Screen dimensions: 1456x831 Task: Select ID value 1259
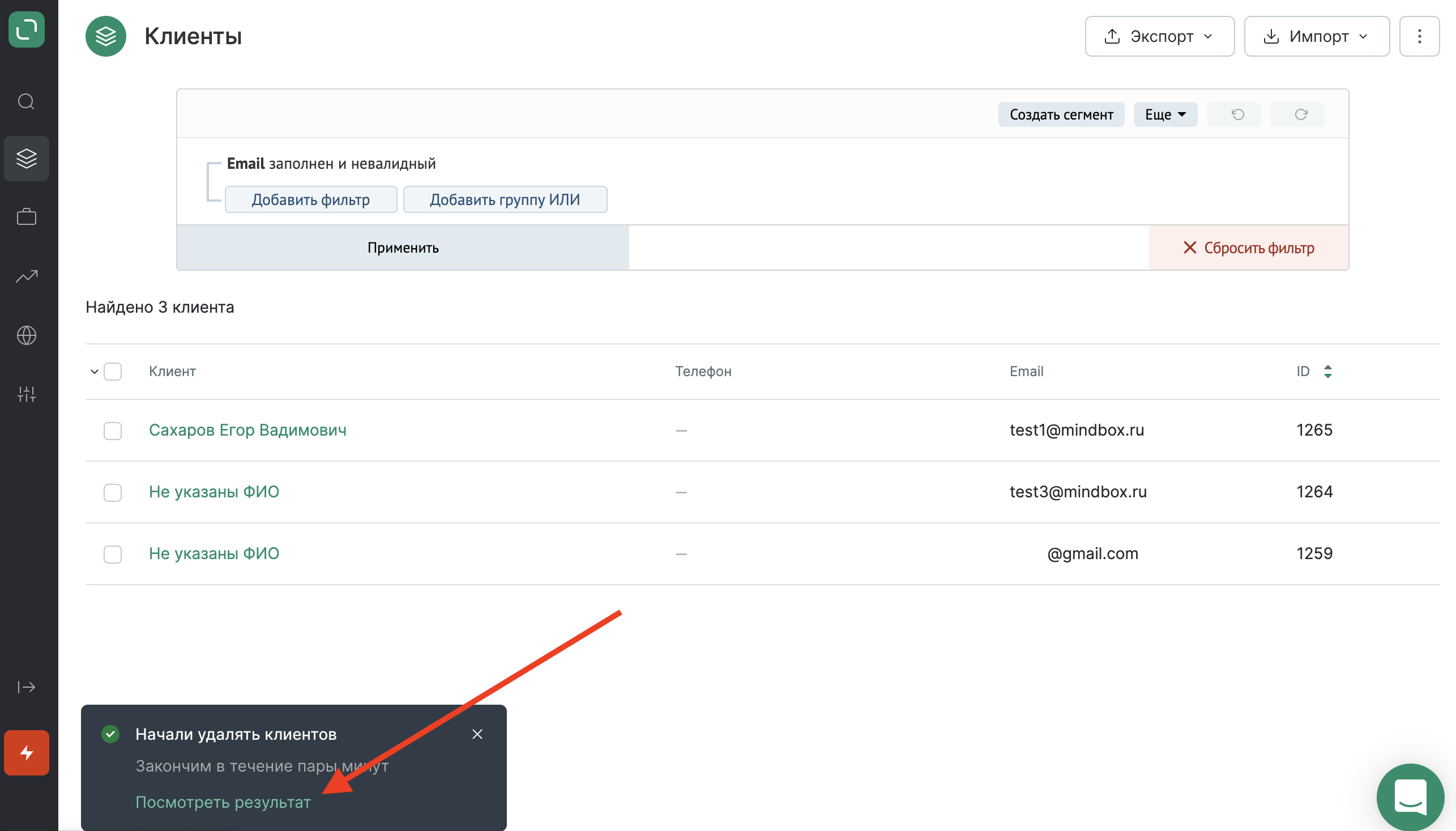pyautogui.click(x=1314, y=553)
